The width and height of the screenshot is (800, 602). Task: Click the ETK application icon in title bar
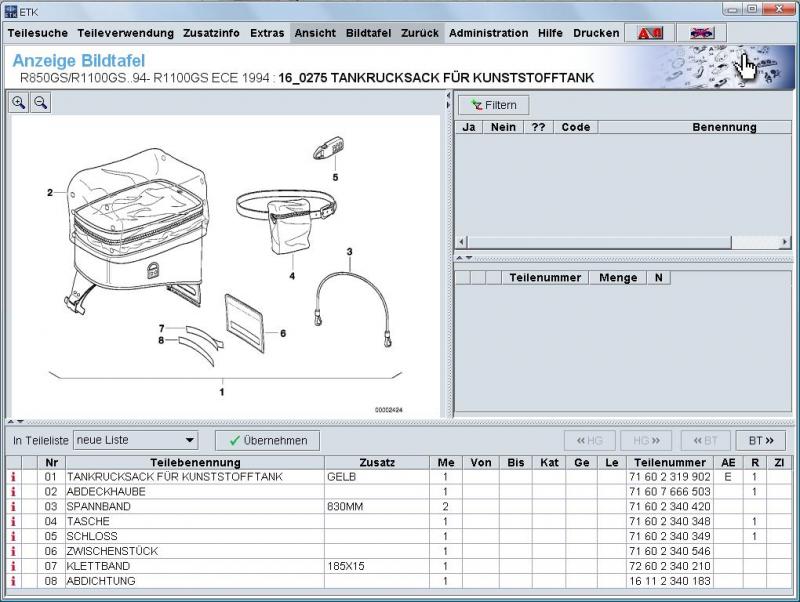point(11,11)
